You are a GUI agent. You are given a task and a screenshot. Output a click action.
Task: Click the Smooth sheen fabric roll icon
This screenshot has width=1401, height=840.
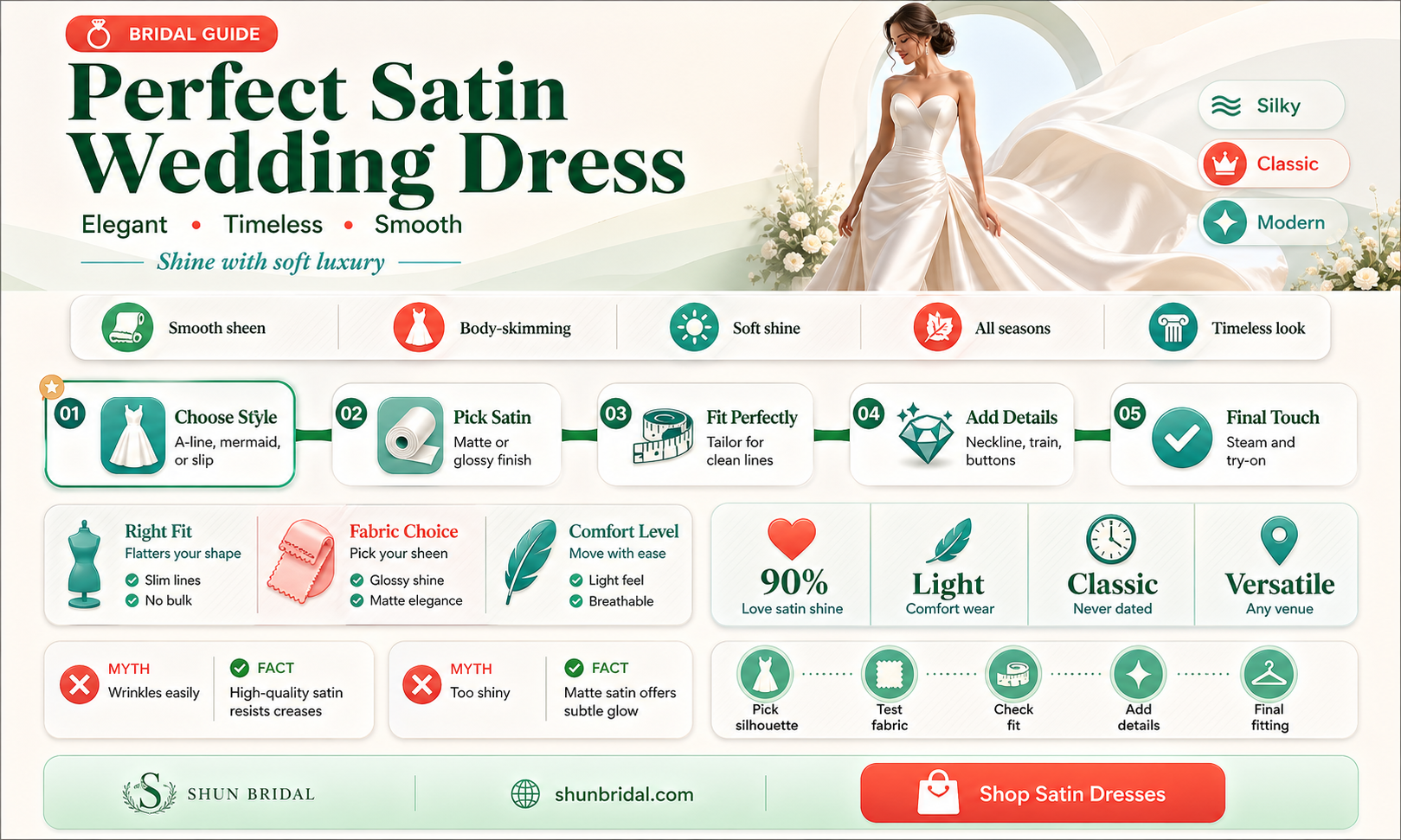click(x=127, y=328)
